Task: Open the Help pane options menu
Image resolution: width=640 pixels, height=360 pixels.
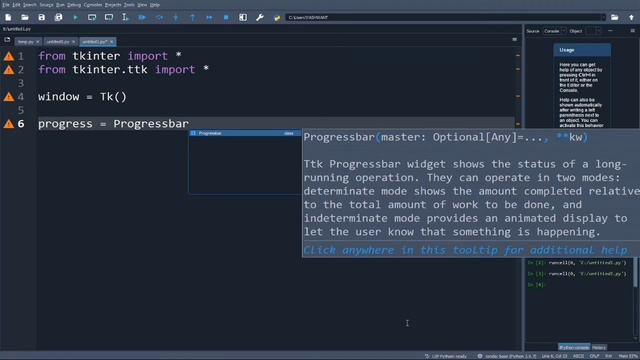Action: (632, 31)
